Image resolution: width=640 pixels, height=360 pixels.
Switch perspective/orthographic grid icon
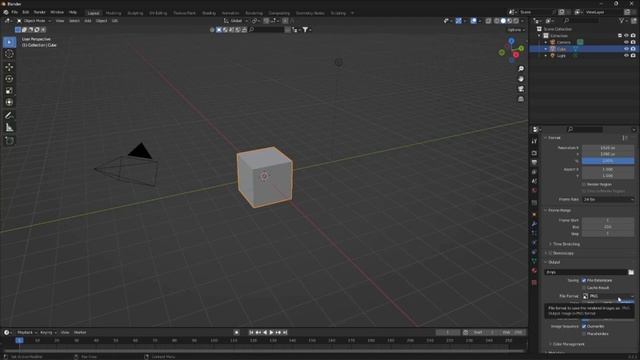point(521,99)
